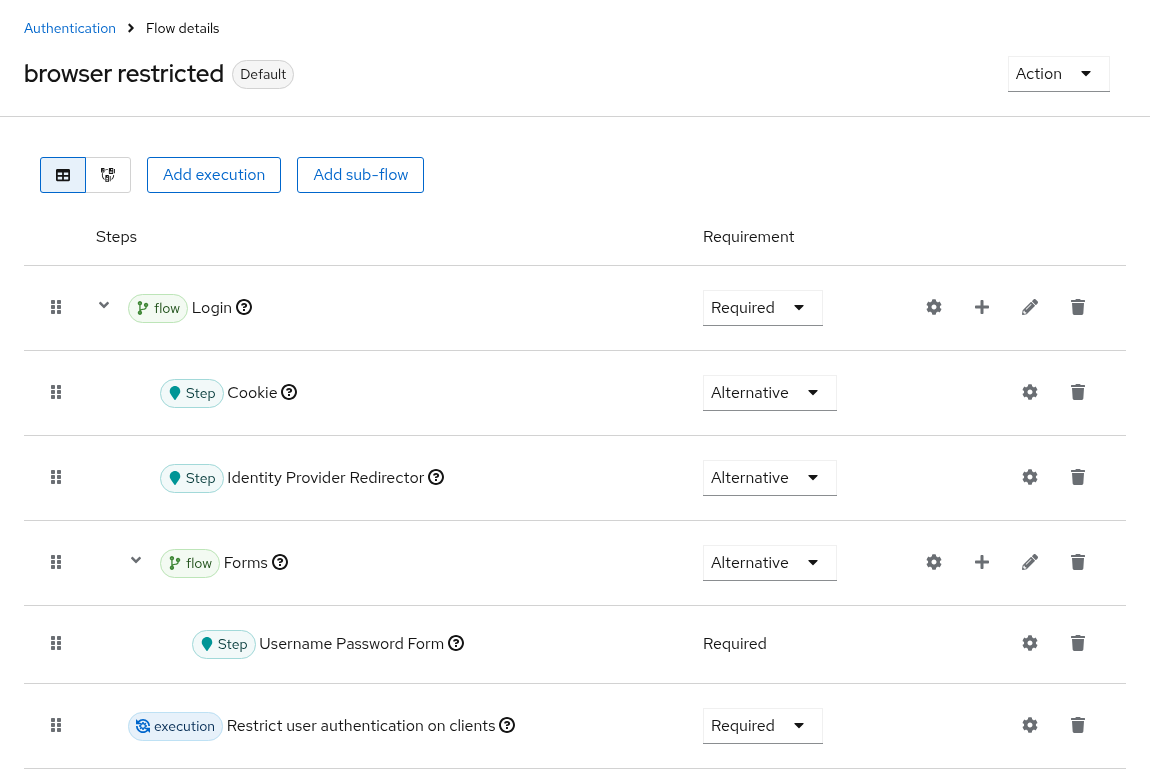Open the Restrict user authentication requirement dropdown
Viewport: 1150px width, 780px height.
click(x=763, y=726)
